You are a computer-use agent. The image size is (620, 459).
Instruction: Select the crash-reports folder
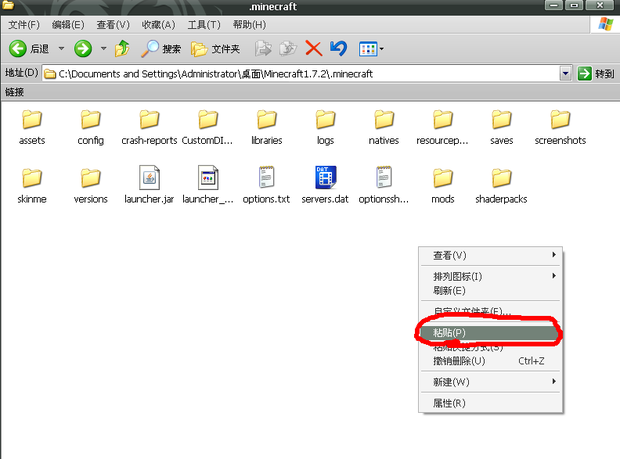149,127
